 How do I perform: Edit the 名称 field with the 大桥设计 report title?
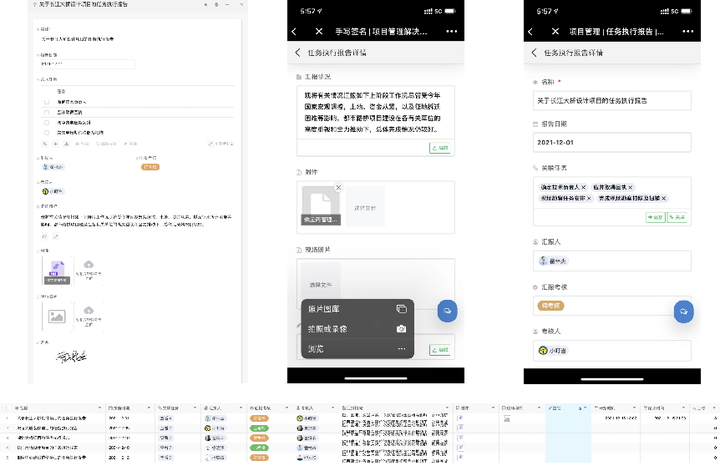pyautogui.click(x=612, y=101)
